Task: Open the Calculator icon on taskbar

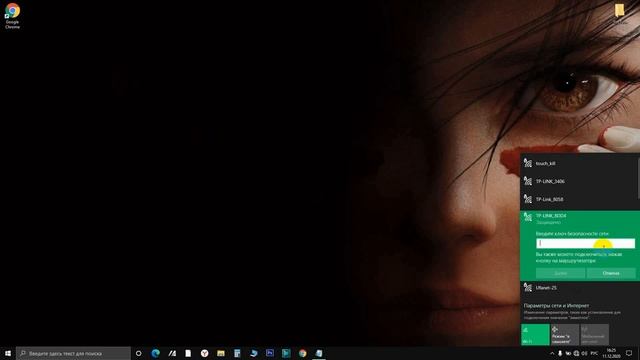Action: pos(237,353)
